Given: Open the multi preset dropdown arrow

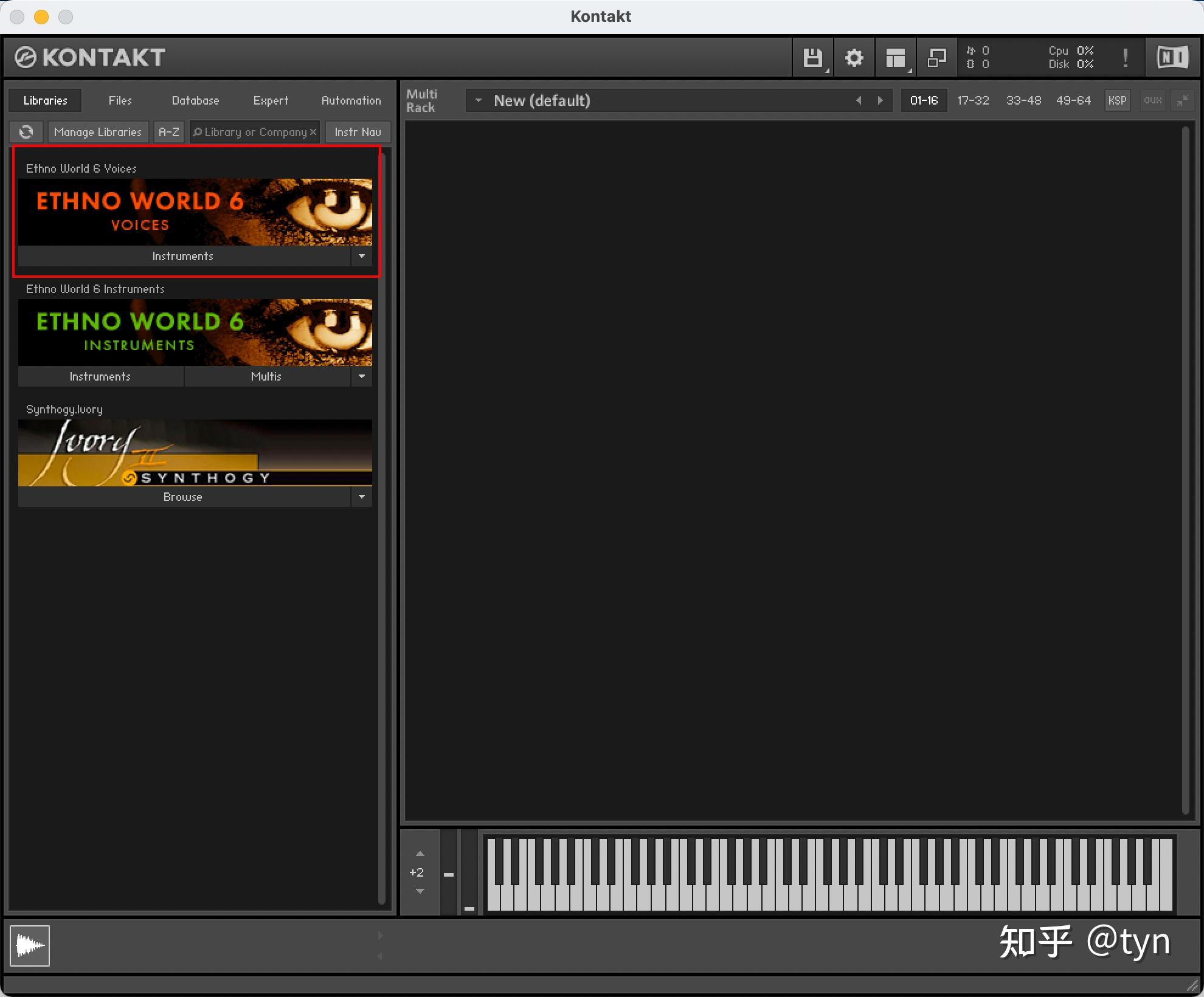Looking at the screenshot, I should (x=479, y=100).
